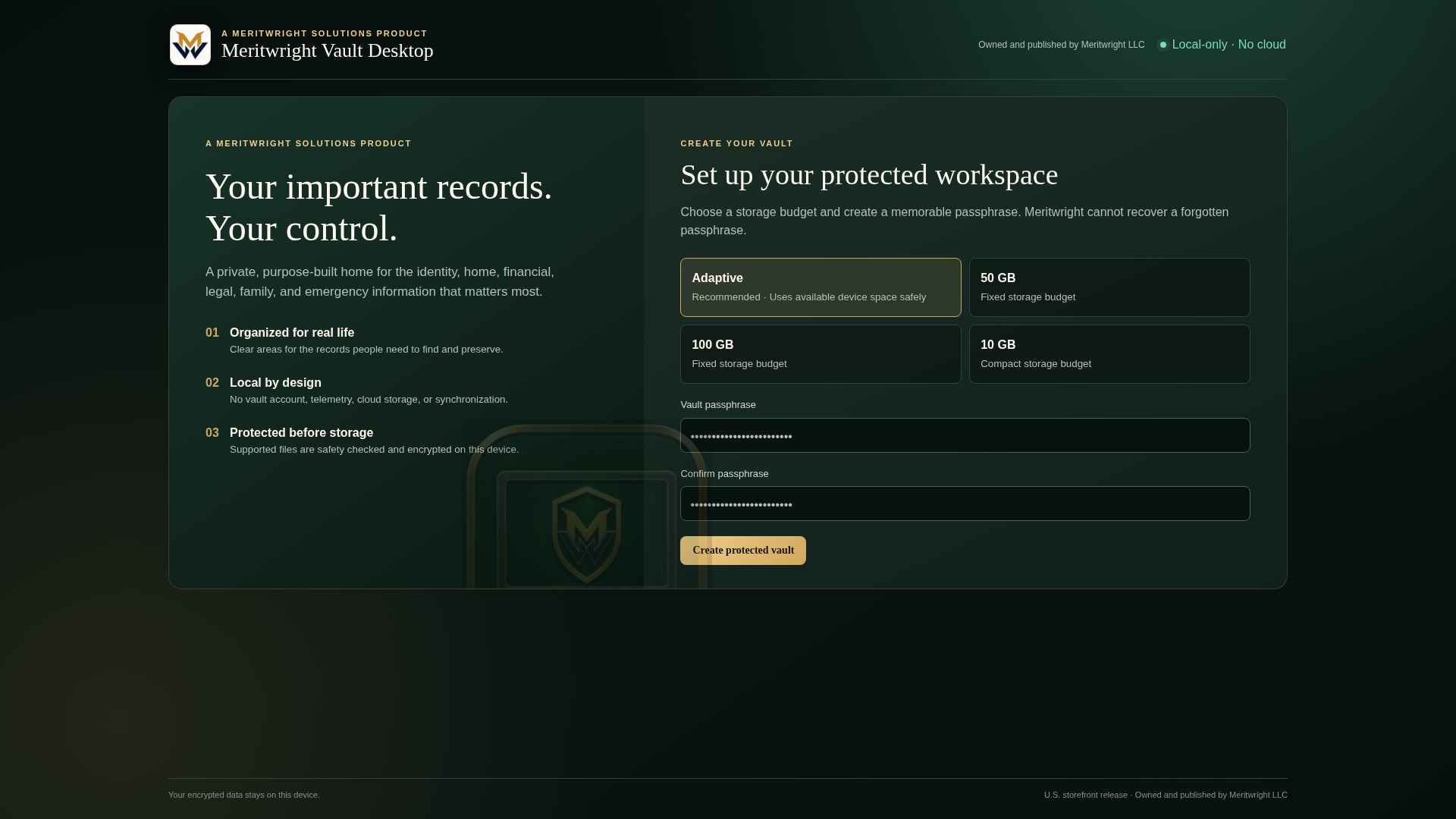Click 'A private, purpose-built home' paragraph
1456x819 pixels.
pos(380,282)
